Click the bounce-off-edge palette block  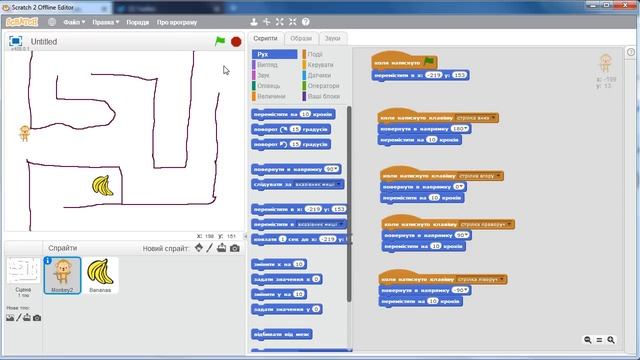point(282,334)
